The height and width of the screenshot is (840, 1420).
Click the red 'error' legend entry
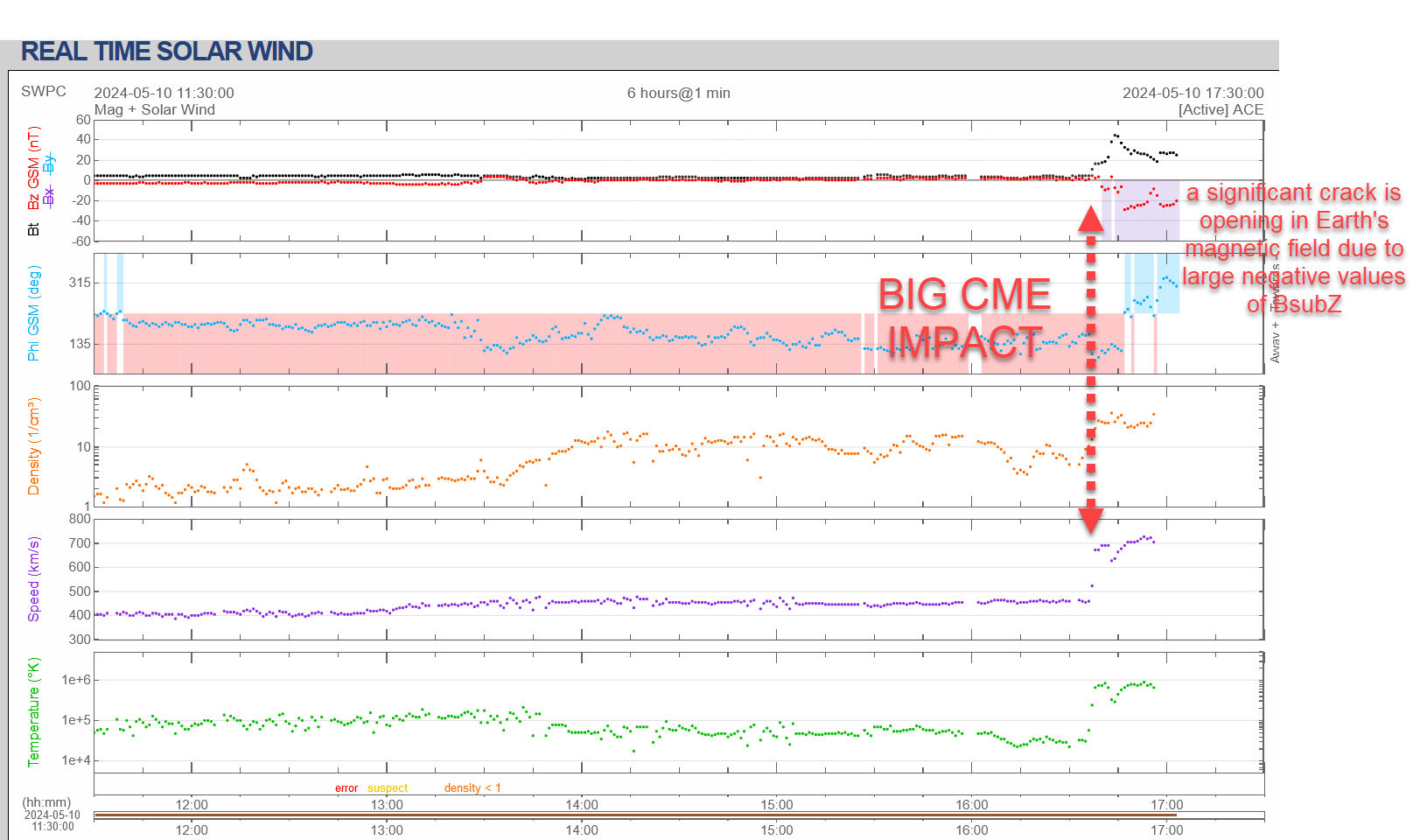pyautogui.click(x=346, y=788)
